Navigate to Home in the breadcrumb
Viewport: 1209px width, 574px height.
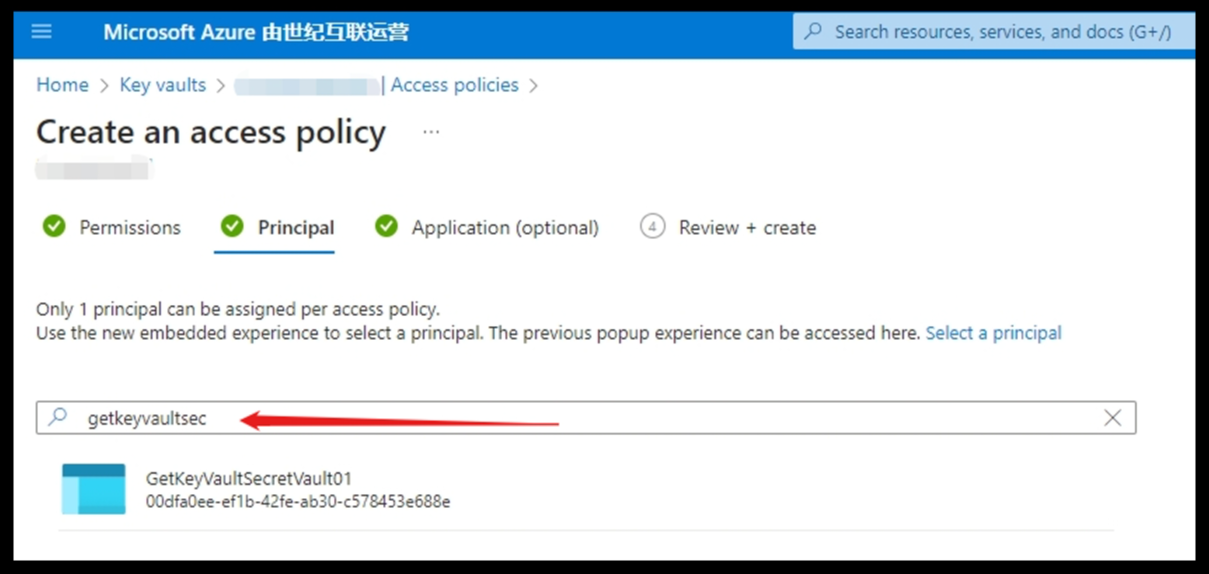point(62,85)
